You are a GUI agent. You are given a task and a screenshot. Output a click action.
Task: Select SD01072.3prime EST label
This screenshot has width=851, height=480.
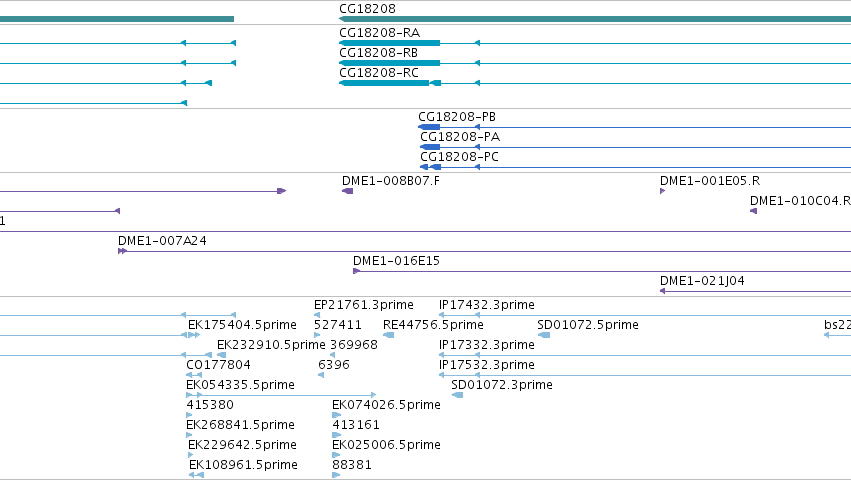point(502,385)
